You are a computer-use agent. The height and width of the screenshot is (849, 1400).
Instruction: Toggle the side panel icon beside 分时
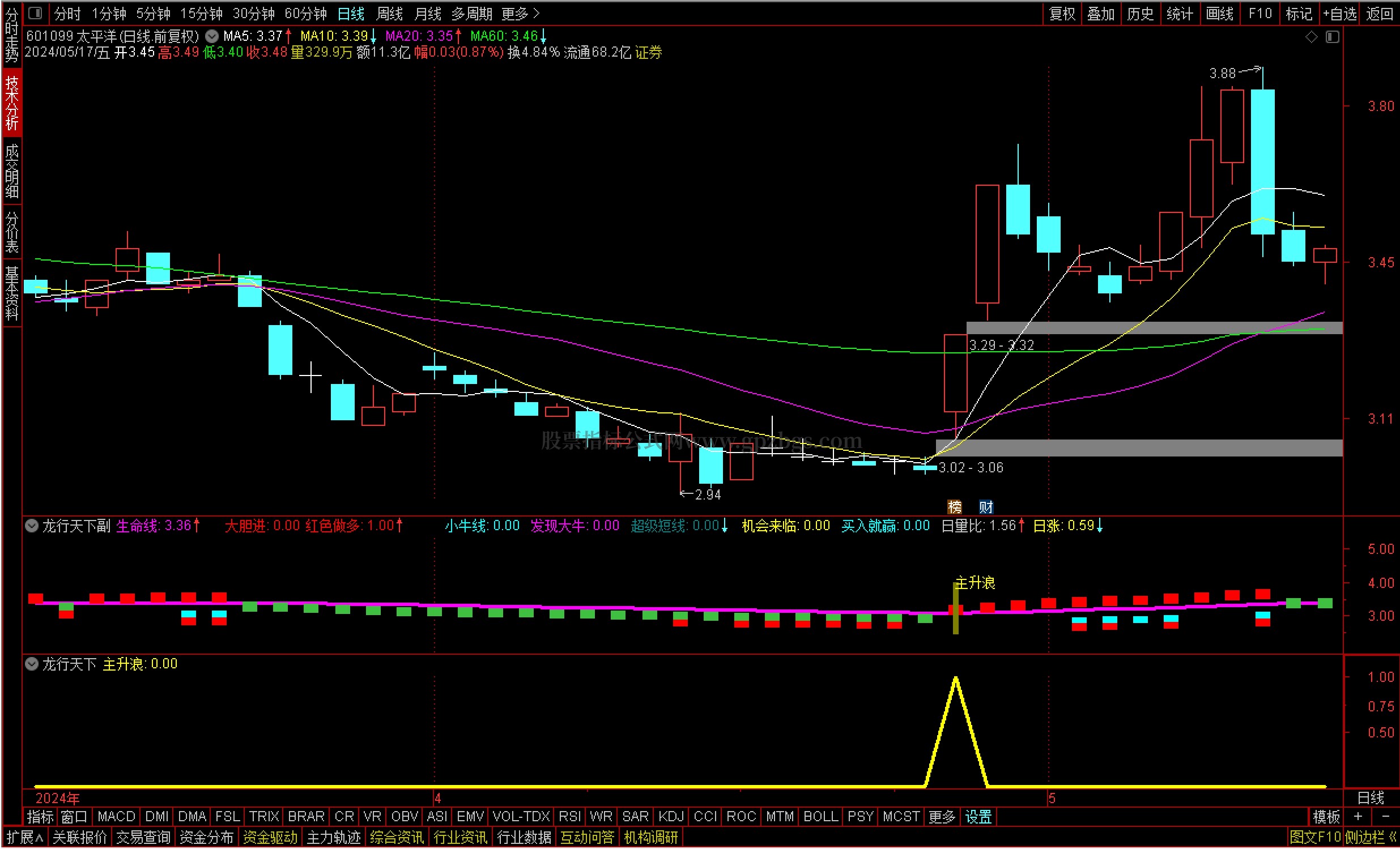[35, 12]
